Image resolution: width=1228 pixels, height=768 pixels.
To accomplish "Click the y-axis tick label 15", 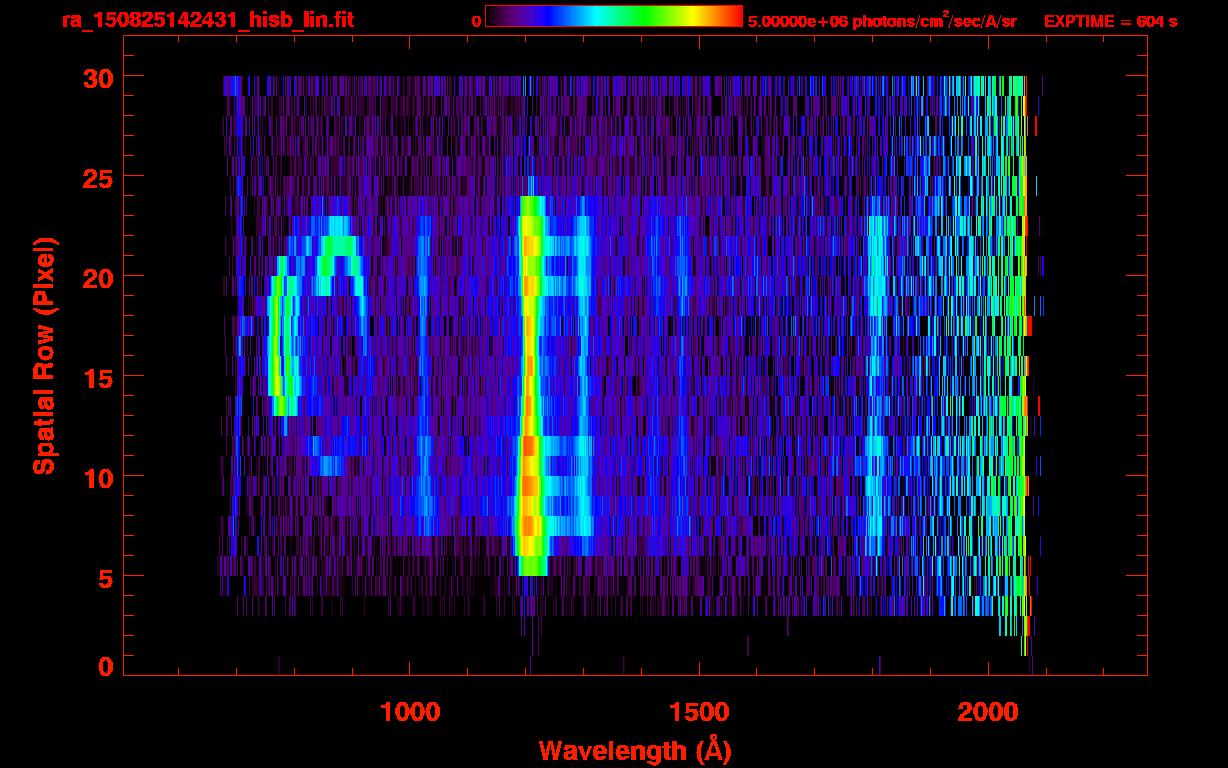I will [x=100, y=377].
